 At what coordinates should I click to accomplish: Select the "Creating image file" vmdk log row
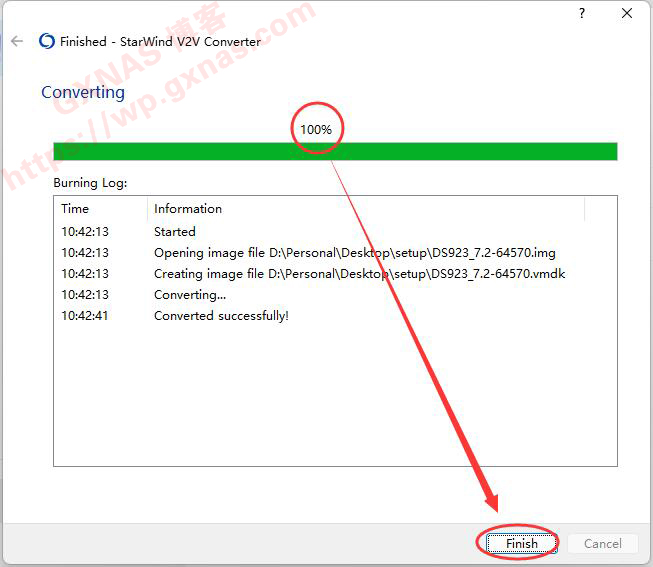point(359,273)
